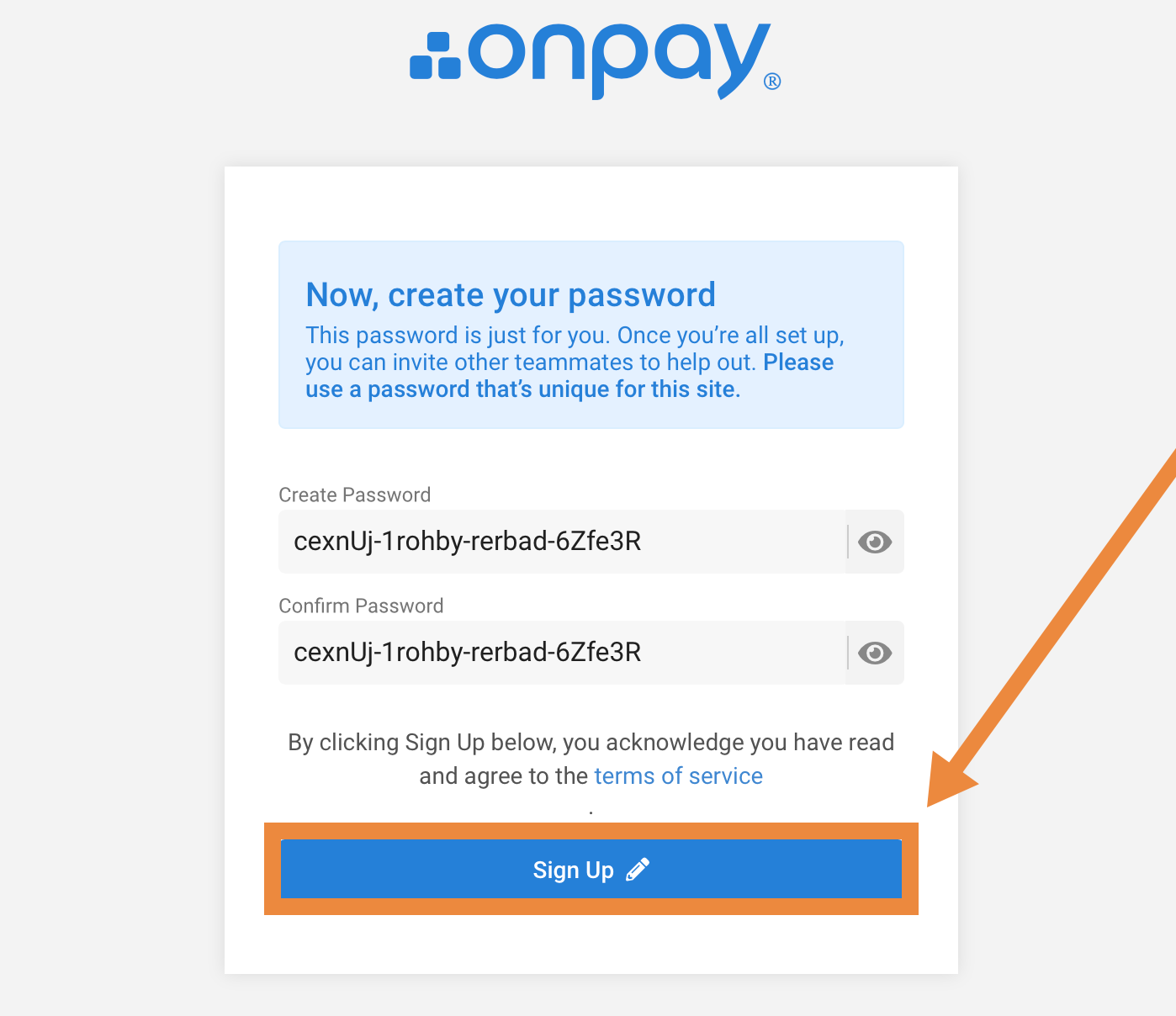
Task: Click the pencil icon on Sign Up
Action: 638,869
